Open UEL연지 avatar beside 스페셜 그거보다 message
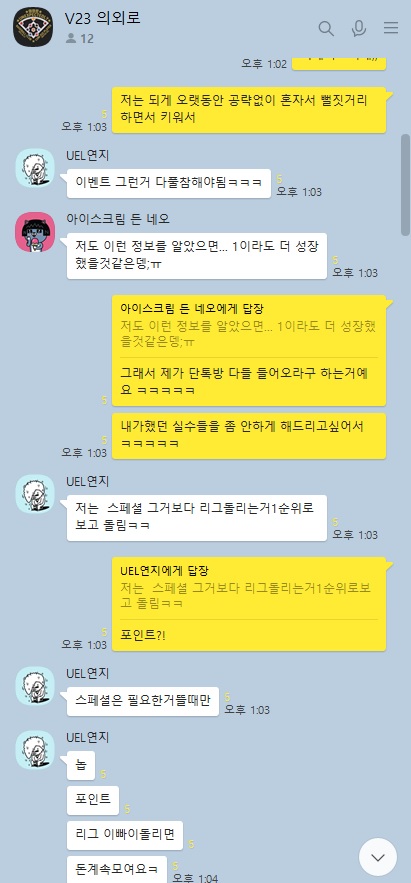The image size is (411, 883). (35, 494)
